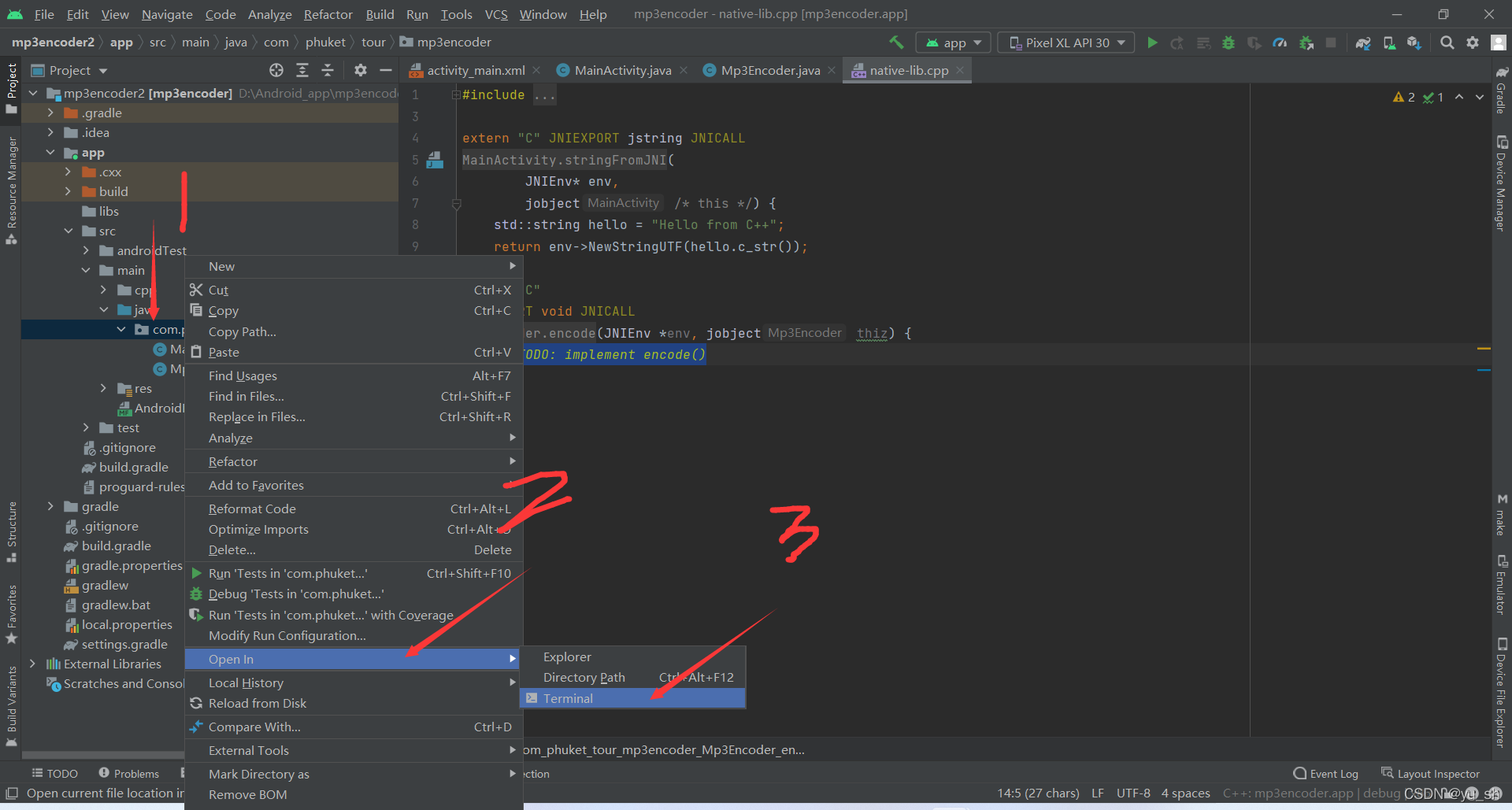Screen dimensions: 1512x810
Task: Open Project panel options gear
Action: point(360,70)
